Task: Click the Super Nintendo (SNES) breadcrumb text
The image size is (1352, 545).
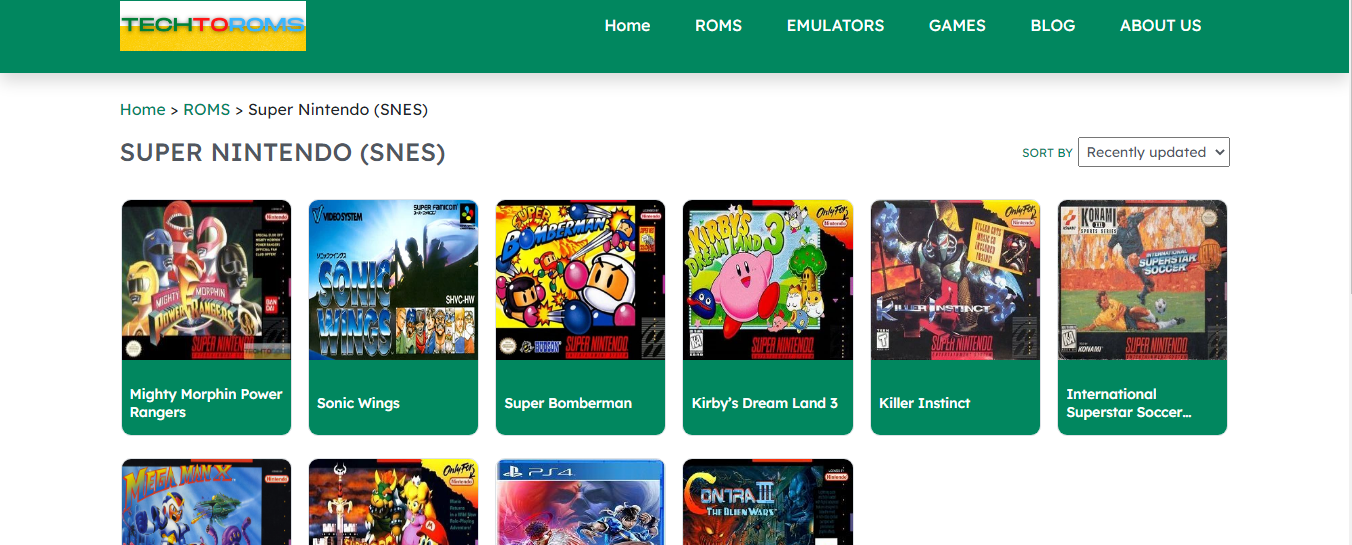Action: pos(338,110)
